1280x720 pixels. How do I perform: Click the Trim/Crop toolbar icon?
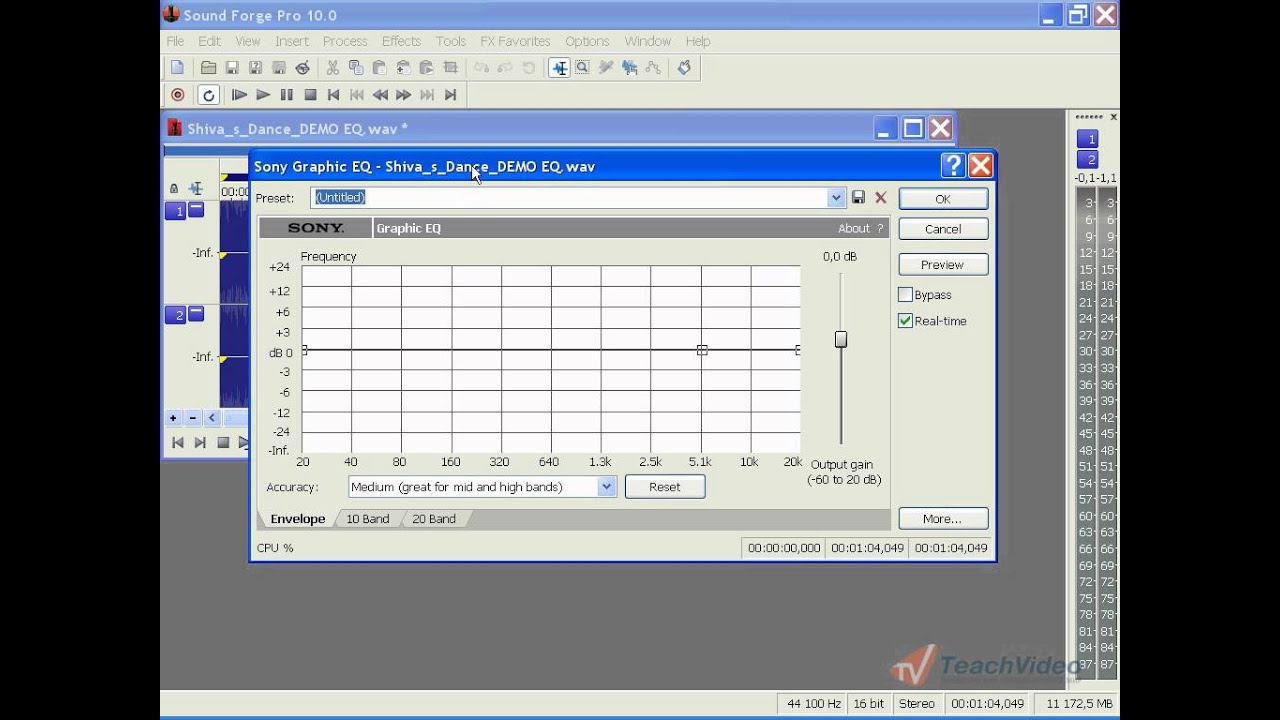[x=450, y=67]
